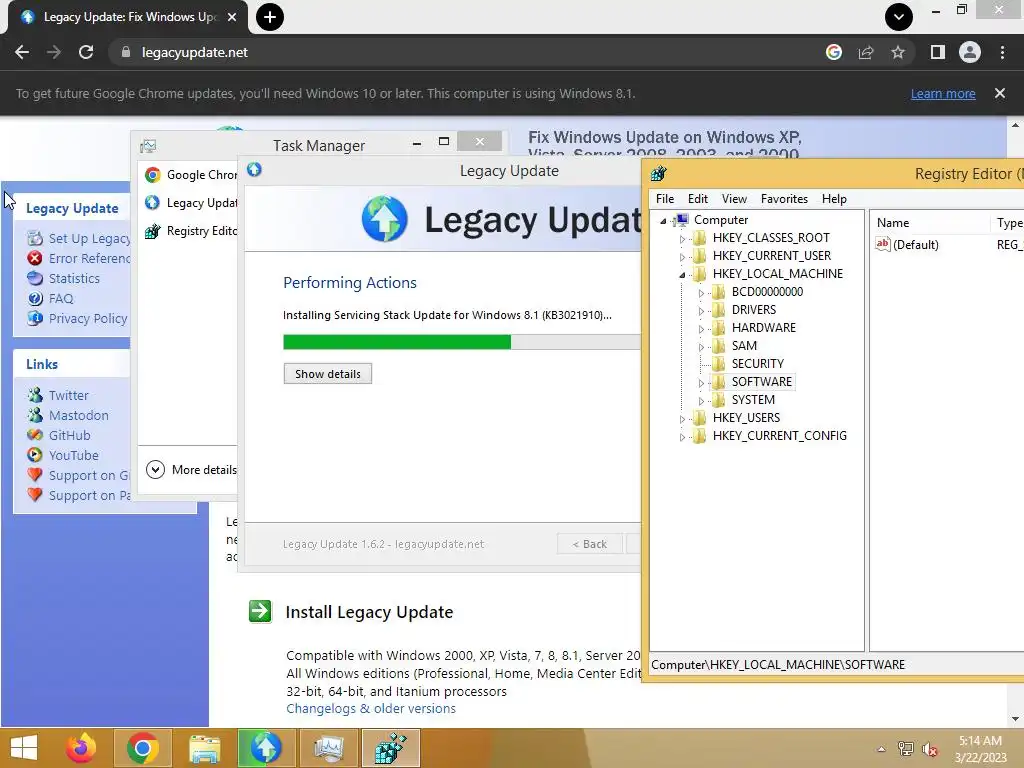Switch to Task Manager taskbar icon
The image size is (1024, 768).
(328, 748)
